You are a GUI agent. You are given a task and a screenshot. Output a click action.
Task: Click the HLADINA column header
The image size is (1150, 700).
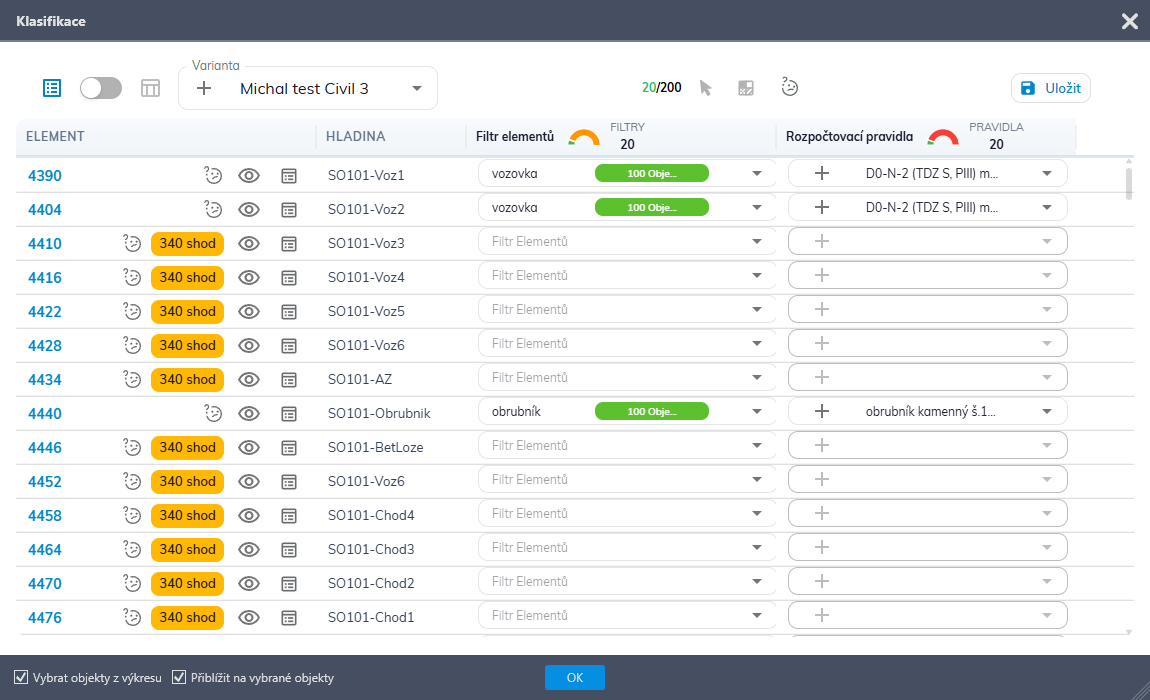(x=355, y=137)
